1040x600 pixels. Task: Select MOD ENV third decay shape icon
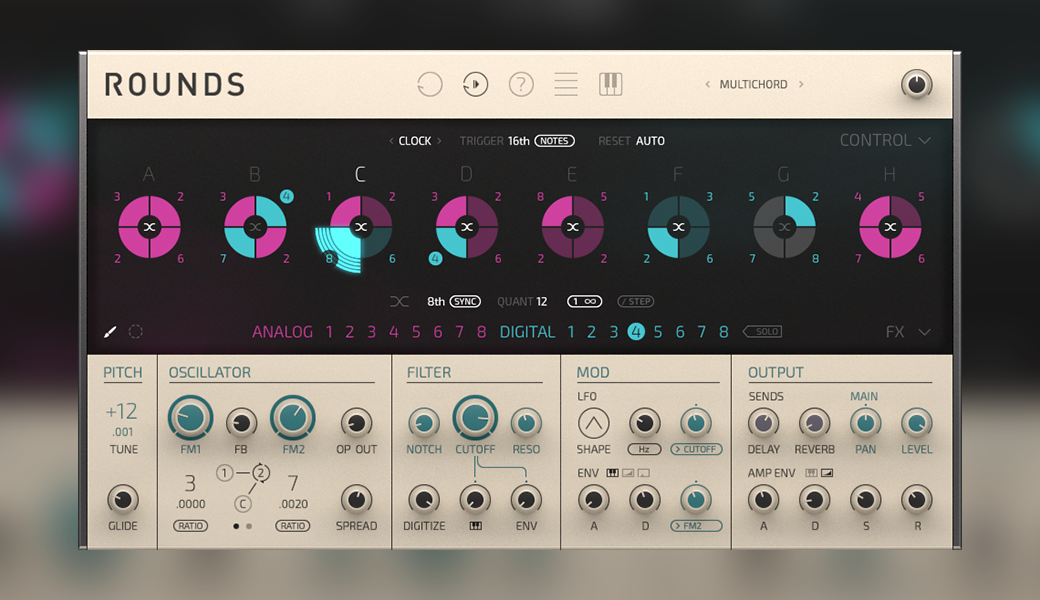coord(643,473)
